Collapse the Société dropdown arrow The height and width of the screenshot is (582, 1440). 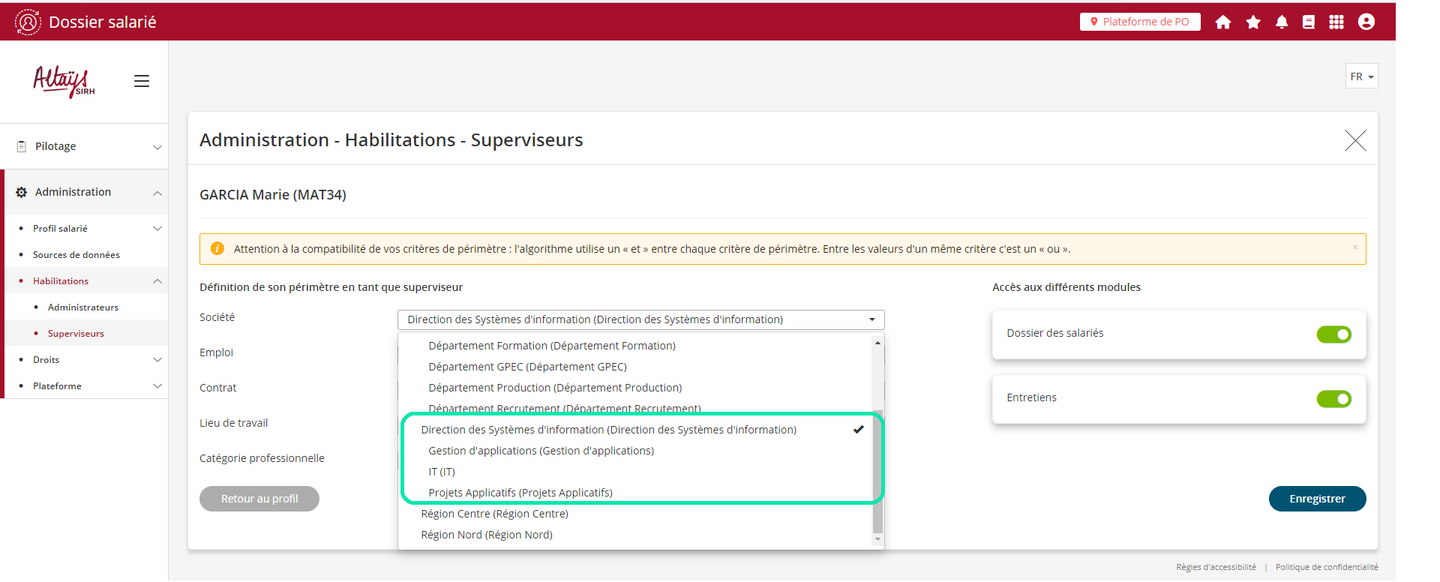pos(872,320)
